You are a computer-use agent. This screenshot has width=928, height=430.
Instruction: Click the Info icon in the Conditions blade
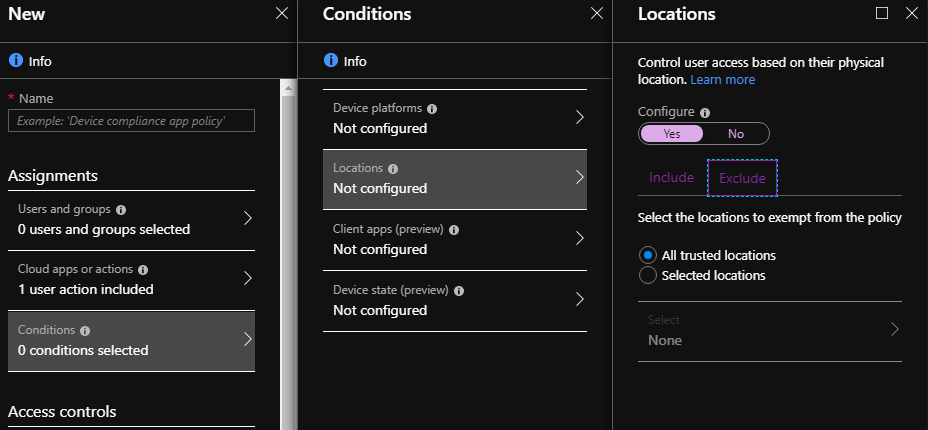click(331, 61)
